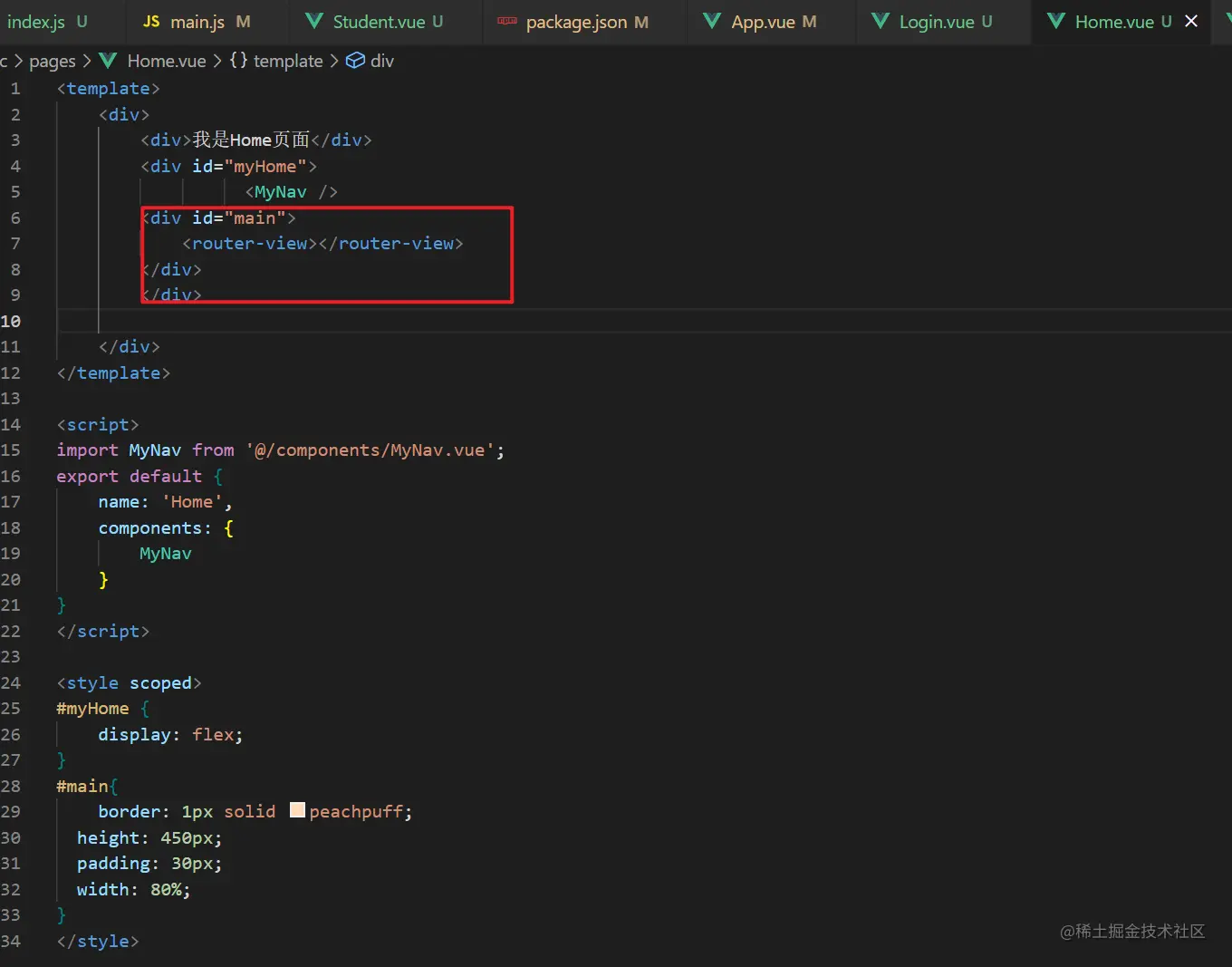Click the components: key on line 18
Image resolution: width=1232 pixels, height=967 pixels.
tap(155, 527)
